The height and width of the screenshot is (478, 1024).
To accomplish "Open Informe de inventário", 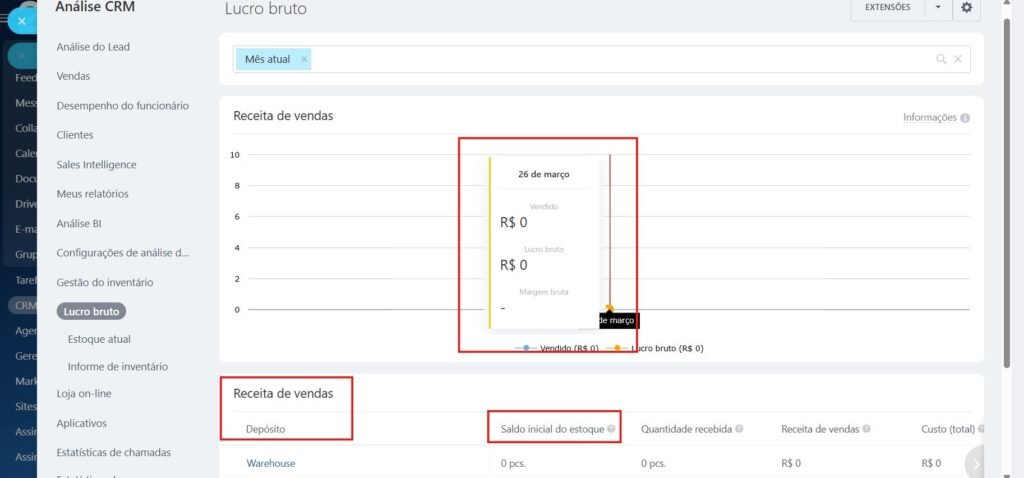I will point(118,367).
